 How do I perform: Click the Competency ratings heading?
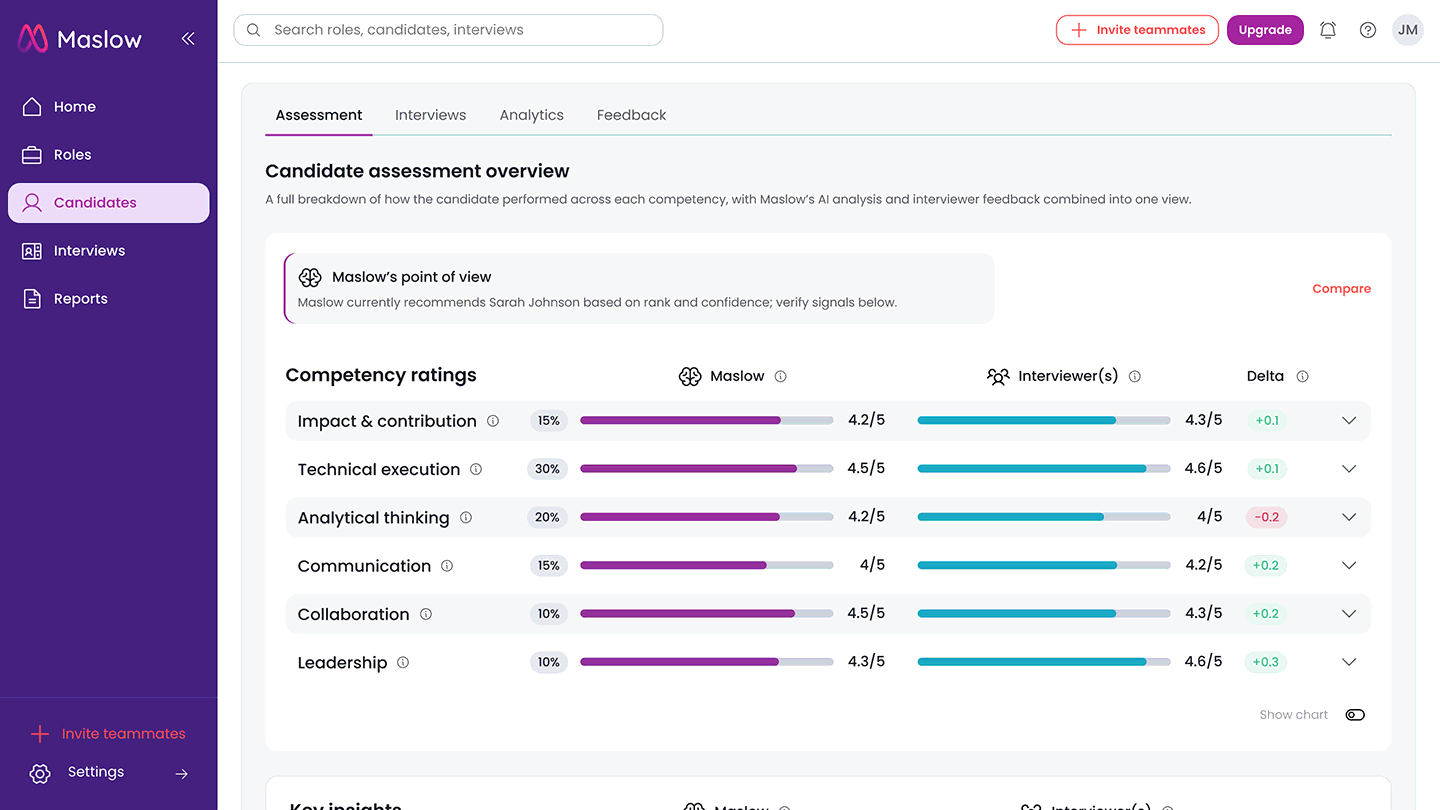(x=381, y=376)
